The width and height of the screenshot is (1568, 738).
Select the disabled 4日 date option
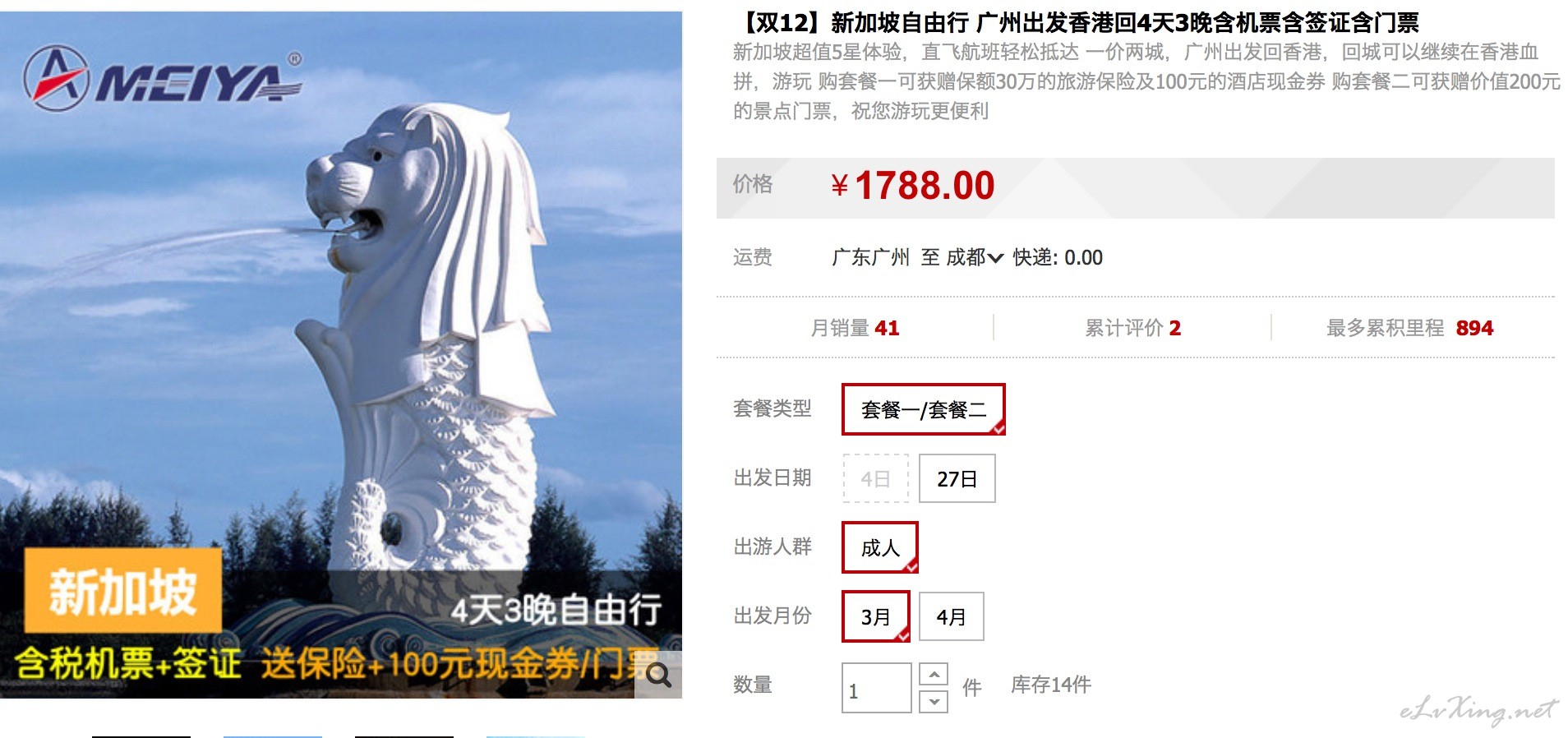(x=875, y=478)
